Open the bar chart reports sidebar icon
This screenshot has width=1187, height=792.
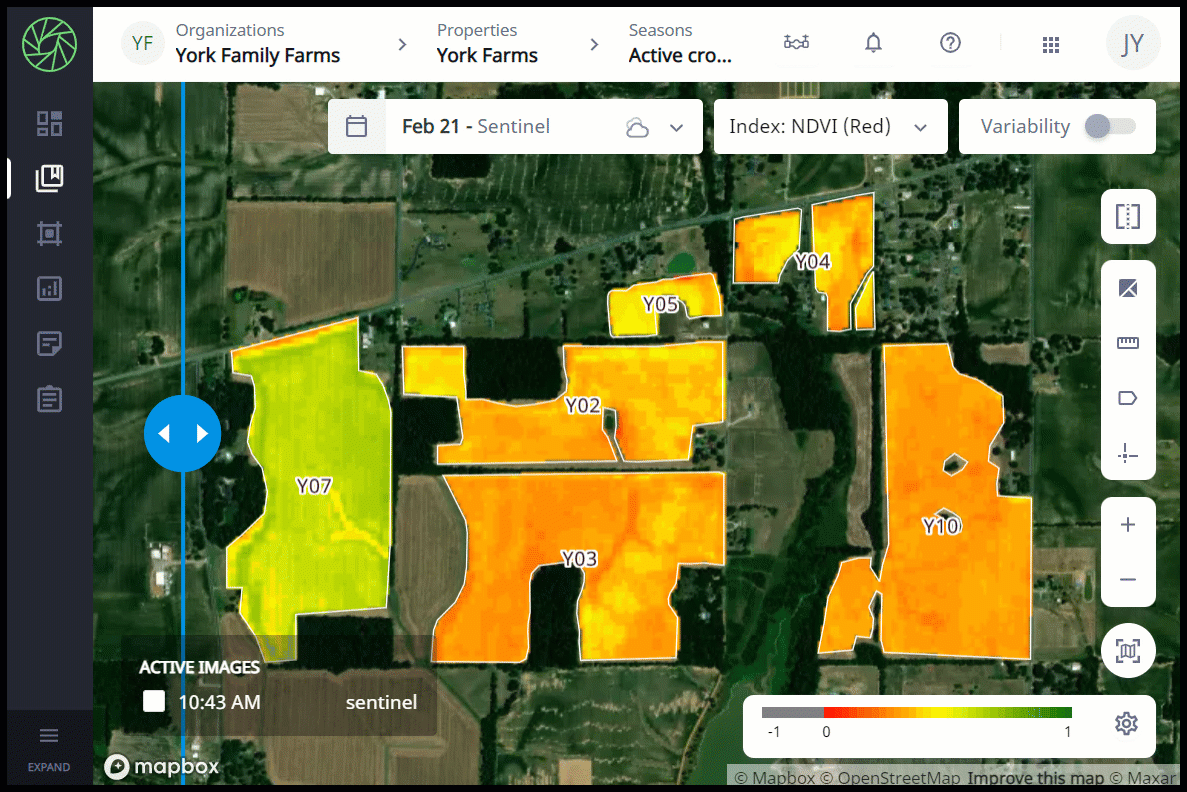click(49, 289)
